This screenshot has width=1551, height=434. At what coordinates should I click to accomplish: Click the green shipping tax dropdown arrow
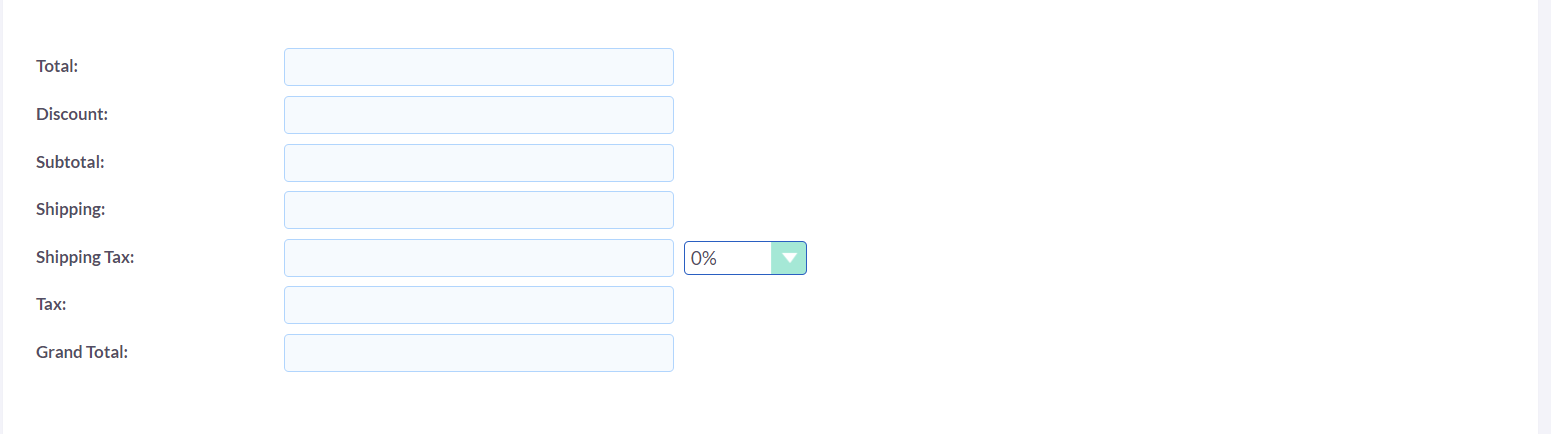[x=789, y=258]
